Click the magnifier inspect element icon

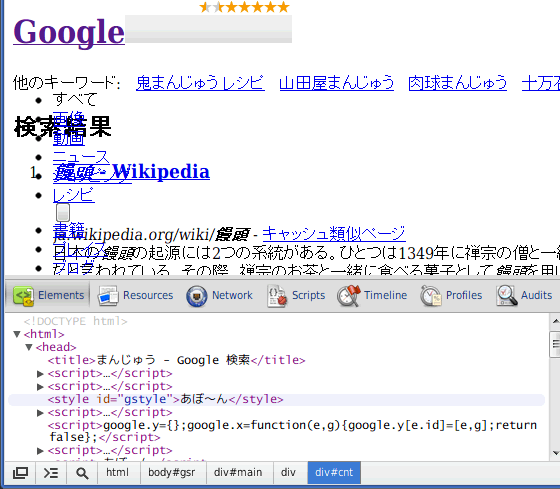pos(82,473)
